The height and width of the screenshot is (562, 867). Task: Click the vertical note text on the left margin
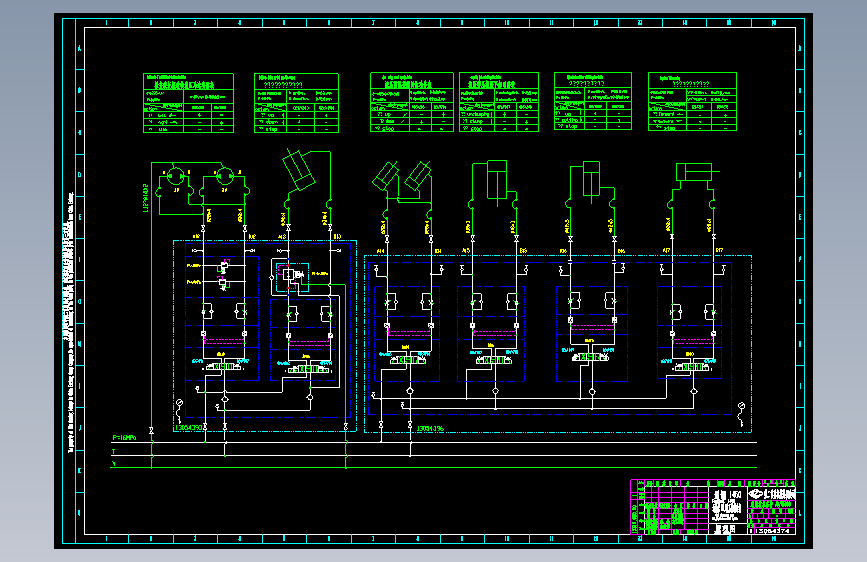[70, 322]
